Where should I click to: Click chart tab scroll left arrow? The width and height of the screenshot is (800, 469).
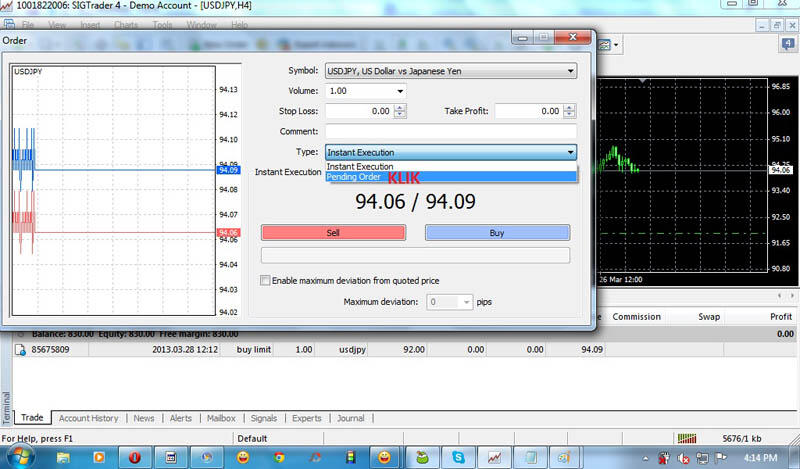click(779, 295)
